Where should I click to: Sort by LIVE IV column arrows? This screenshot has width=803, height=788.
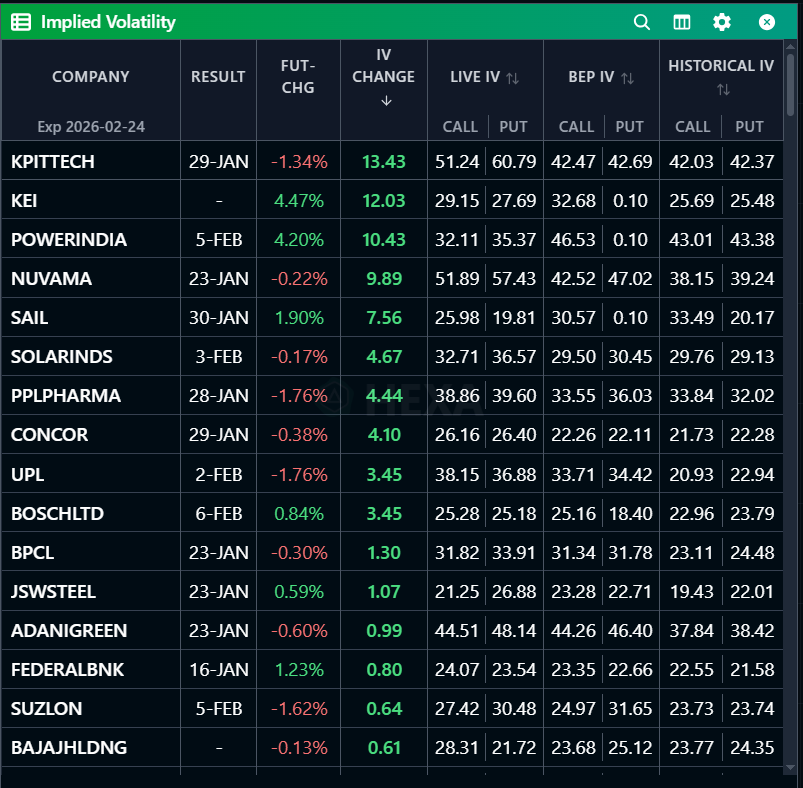[513, 78]
